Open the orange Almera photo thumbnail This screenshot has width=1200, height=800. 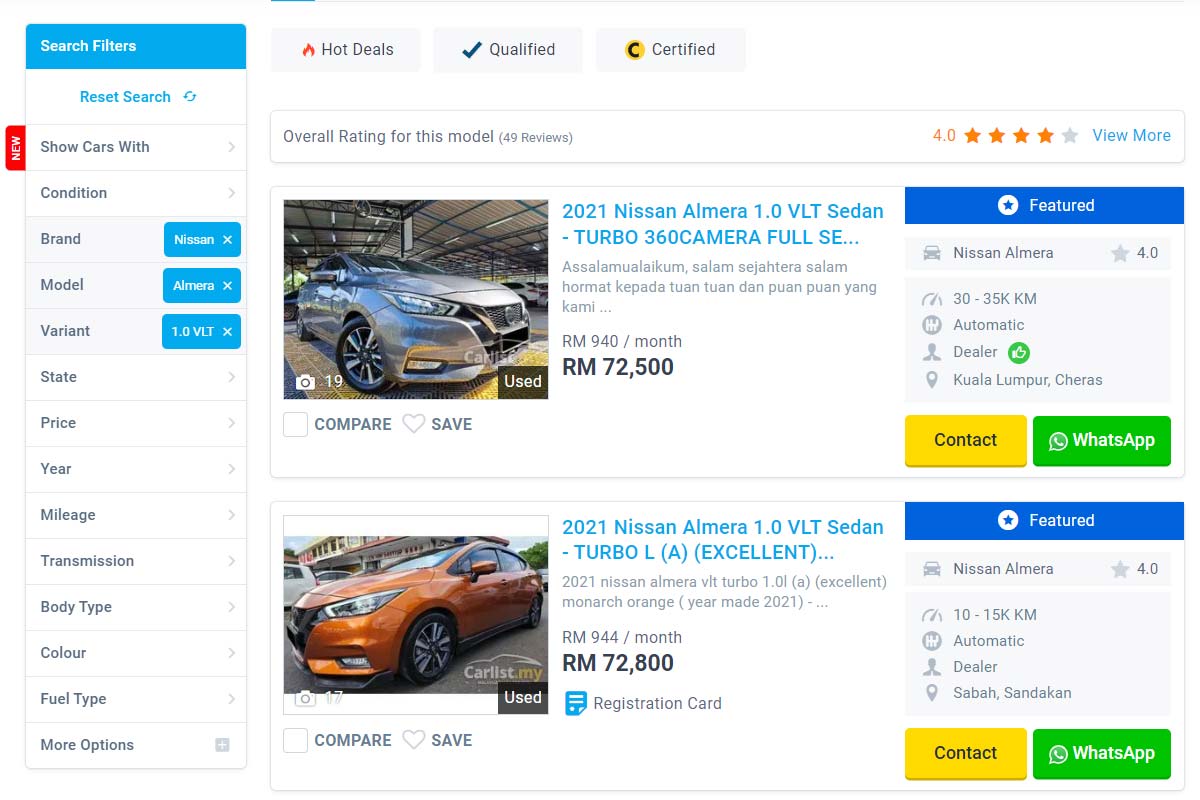415,614
